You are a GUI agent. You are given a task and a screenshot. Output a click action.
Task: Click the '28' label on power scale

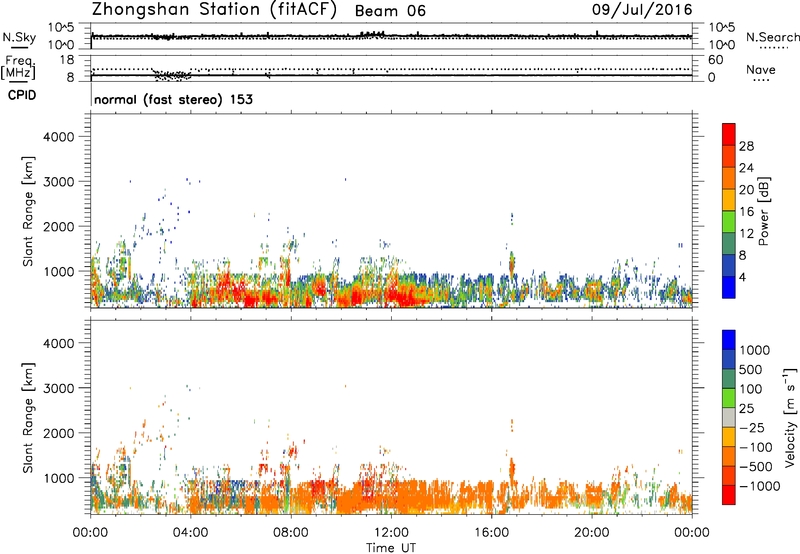[746, 146]
